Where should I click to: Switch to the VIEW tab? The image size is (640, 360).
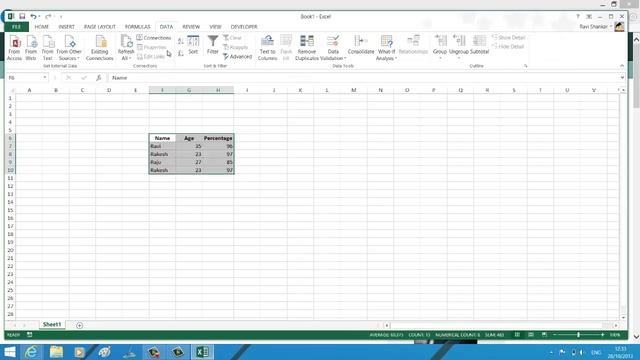pyautogui.click(x=215, y=27)
